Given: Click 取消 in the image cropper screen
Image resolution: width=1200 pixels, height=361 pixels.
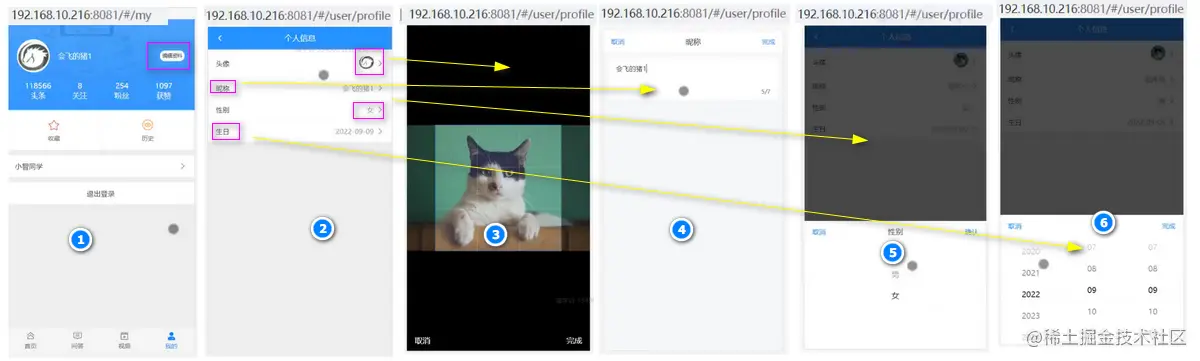Looking at the screenshot, I should (x=422, y=340).
